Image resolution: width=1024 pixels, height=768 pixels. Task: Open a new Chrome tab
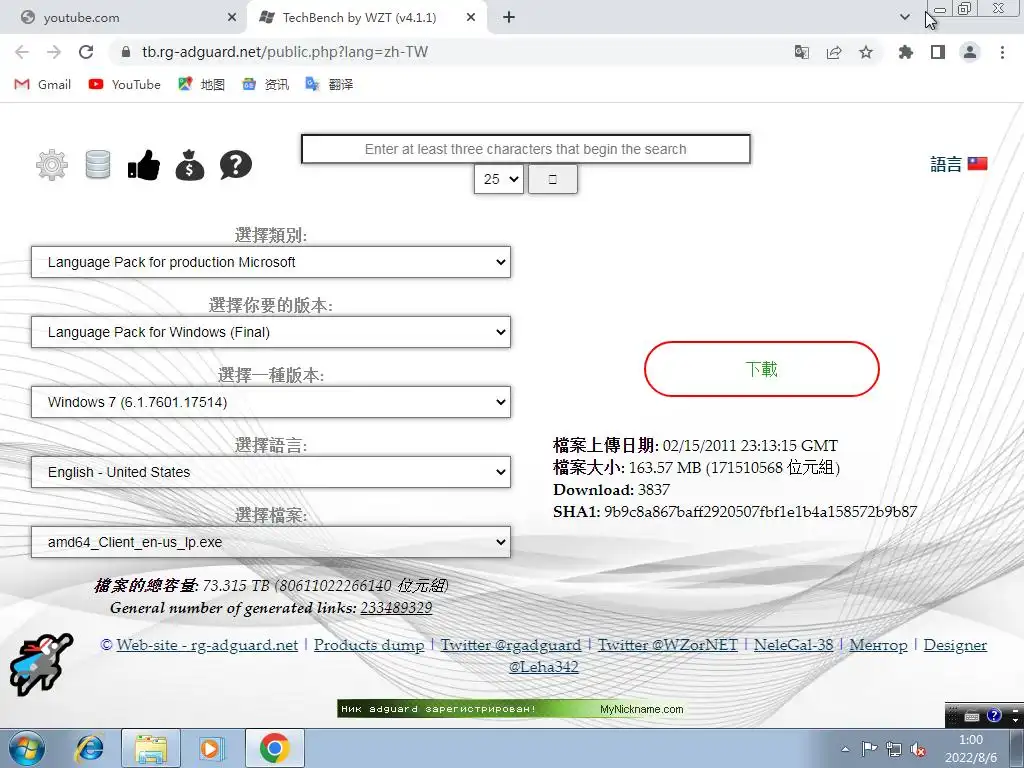coord(509,18)
